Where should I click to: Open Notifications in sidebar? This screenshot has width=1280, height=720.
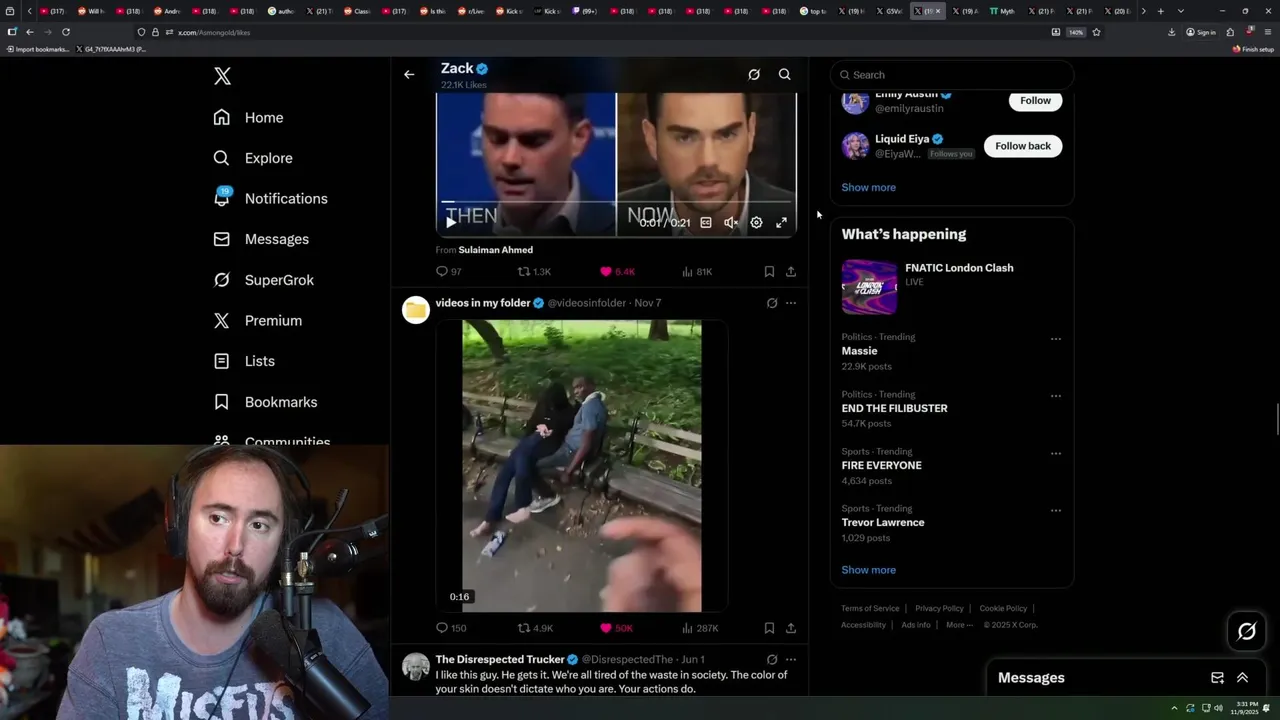click(x=271, y=198)
